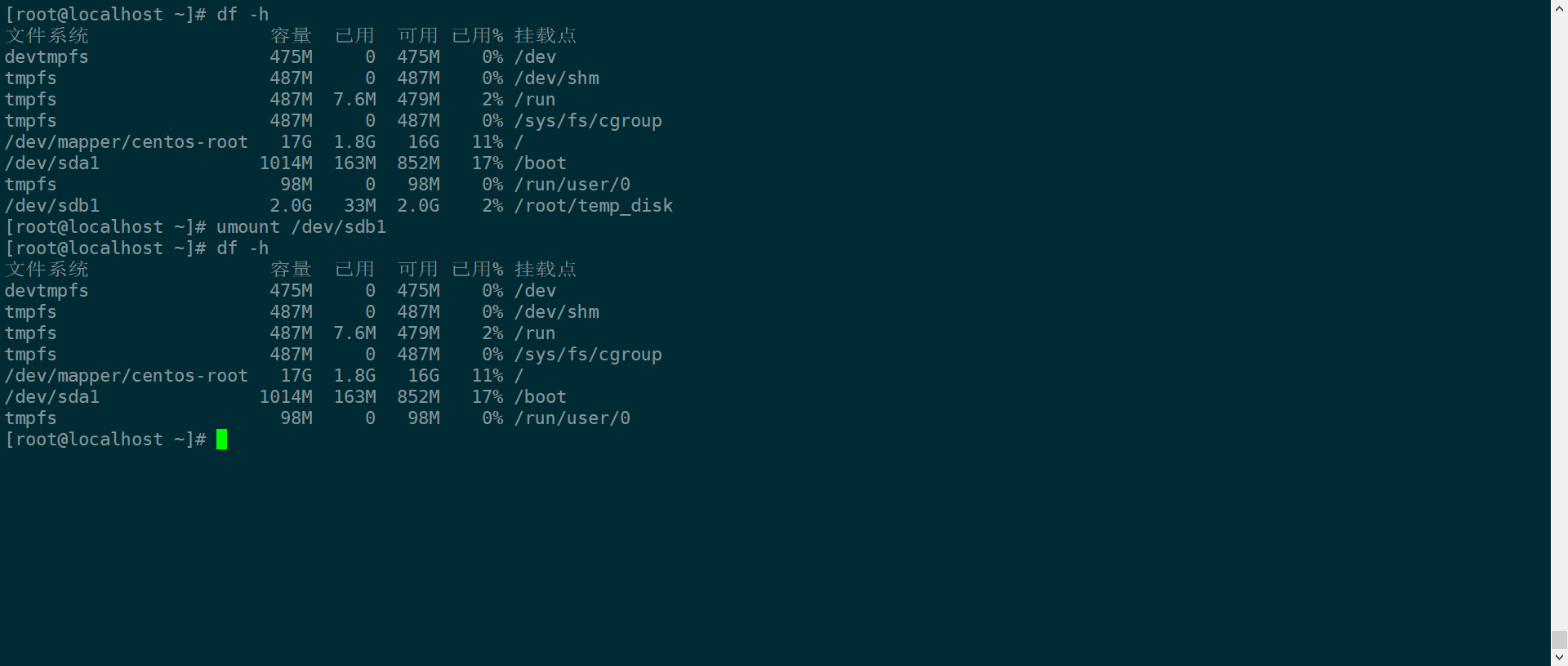1568x666 pixels.
Task: Click the /boot mount point in second output
Action: (x=541, y=397)
